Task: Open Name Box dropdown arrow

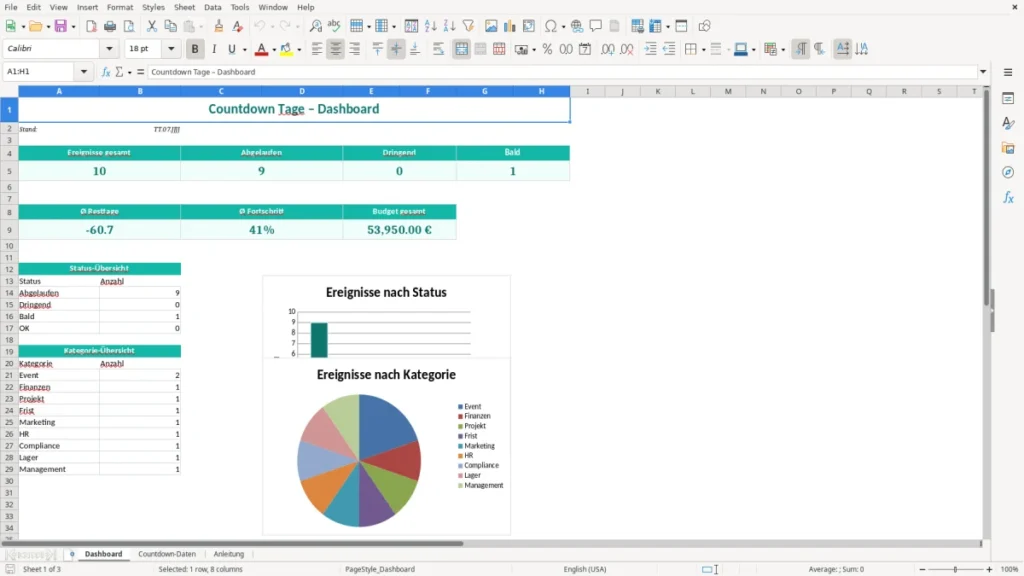Action: (x=84, y=72)
